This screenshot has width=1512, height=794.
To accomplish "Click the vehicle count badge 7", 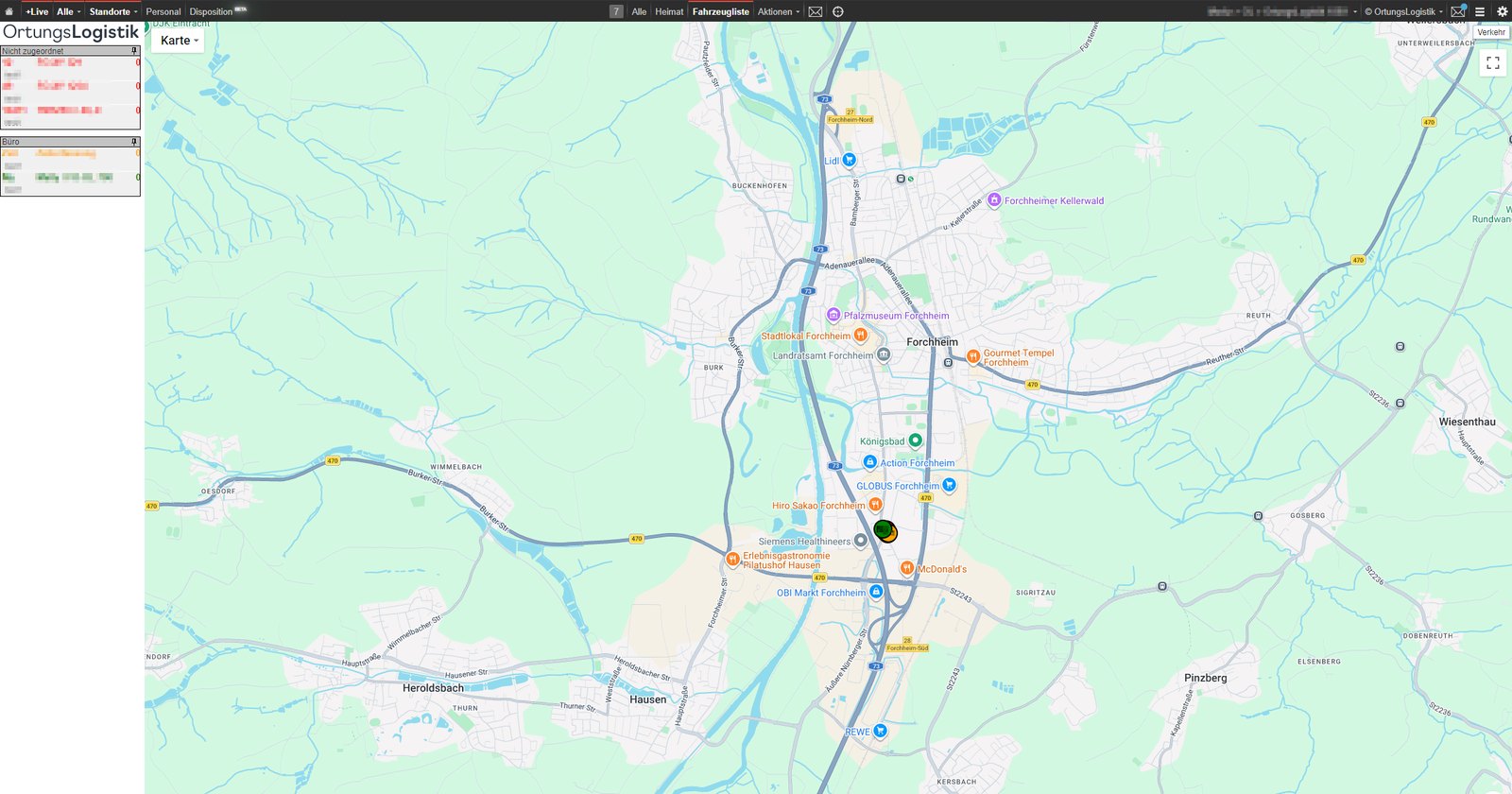I will (x=616, y=11).
